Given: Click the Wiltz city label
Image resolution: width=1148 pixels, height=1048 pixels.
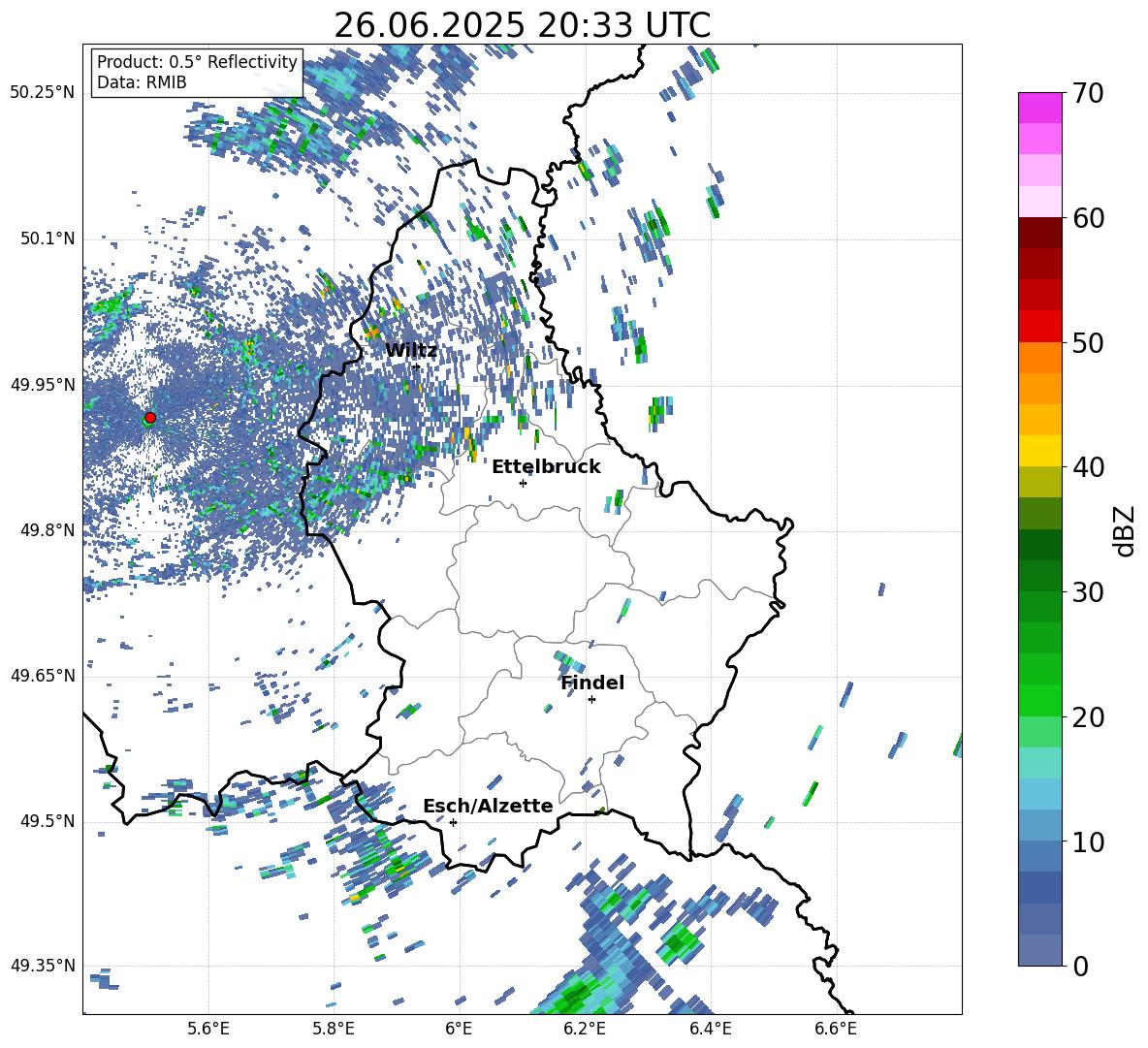Looking at the screenshot, I should (x=411, y=350).
